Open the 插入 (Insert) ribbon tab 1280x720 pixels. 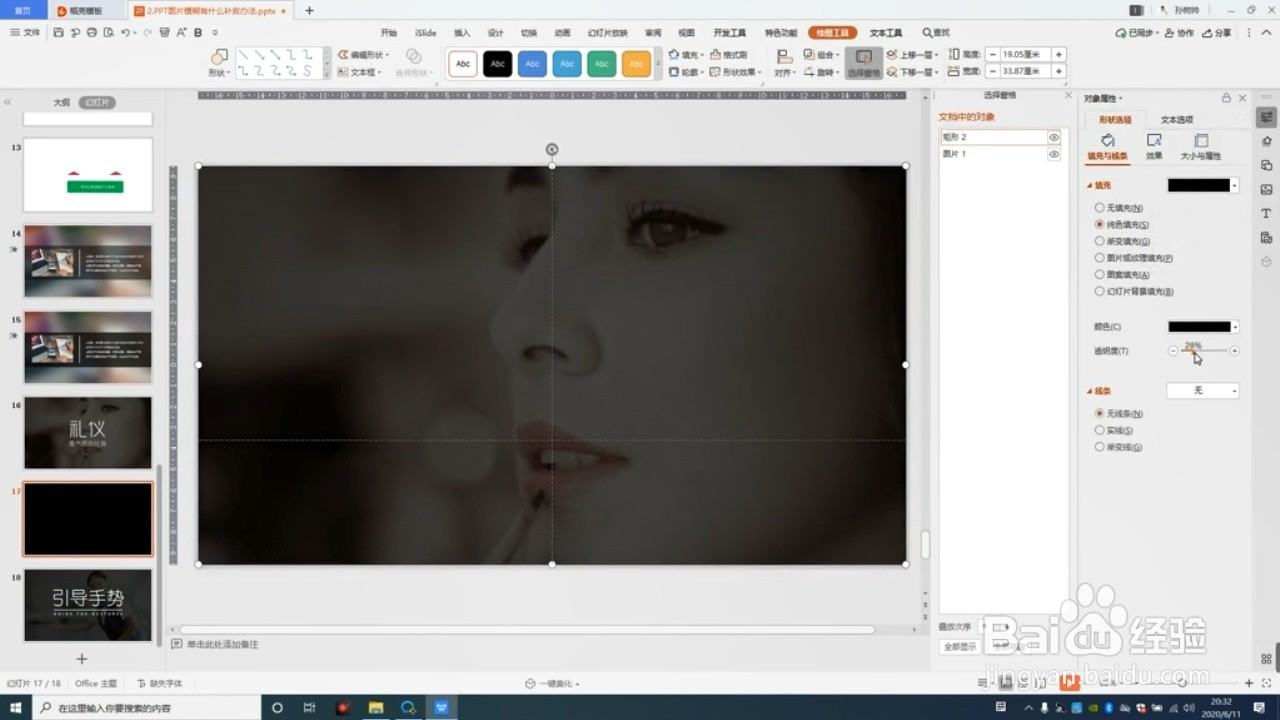click(462, 33)
